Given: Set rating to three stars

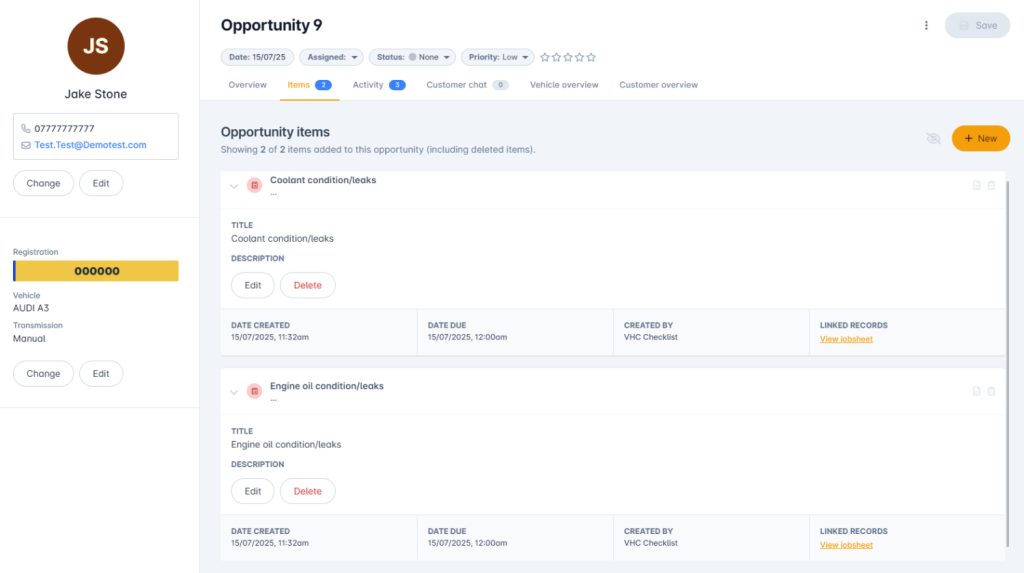Looking at the screenshot, I should coord(568,57).
